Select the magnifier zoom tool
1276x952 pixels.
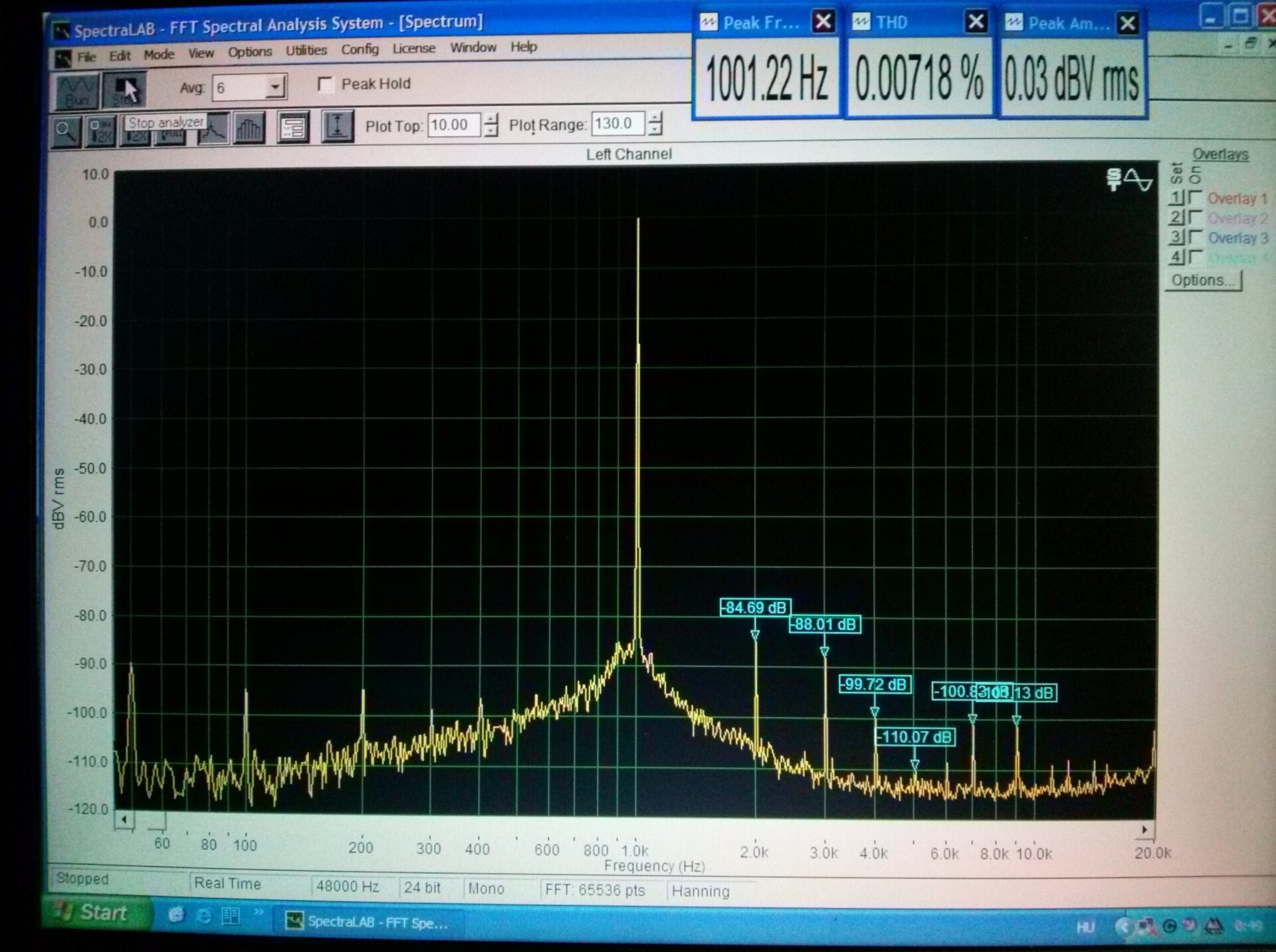65,130
